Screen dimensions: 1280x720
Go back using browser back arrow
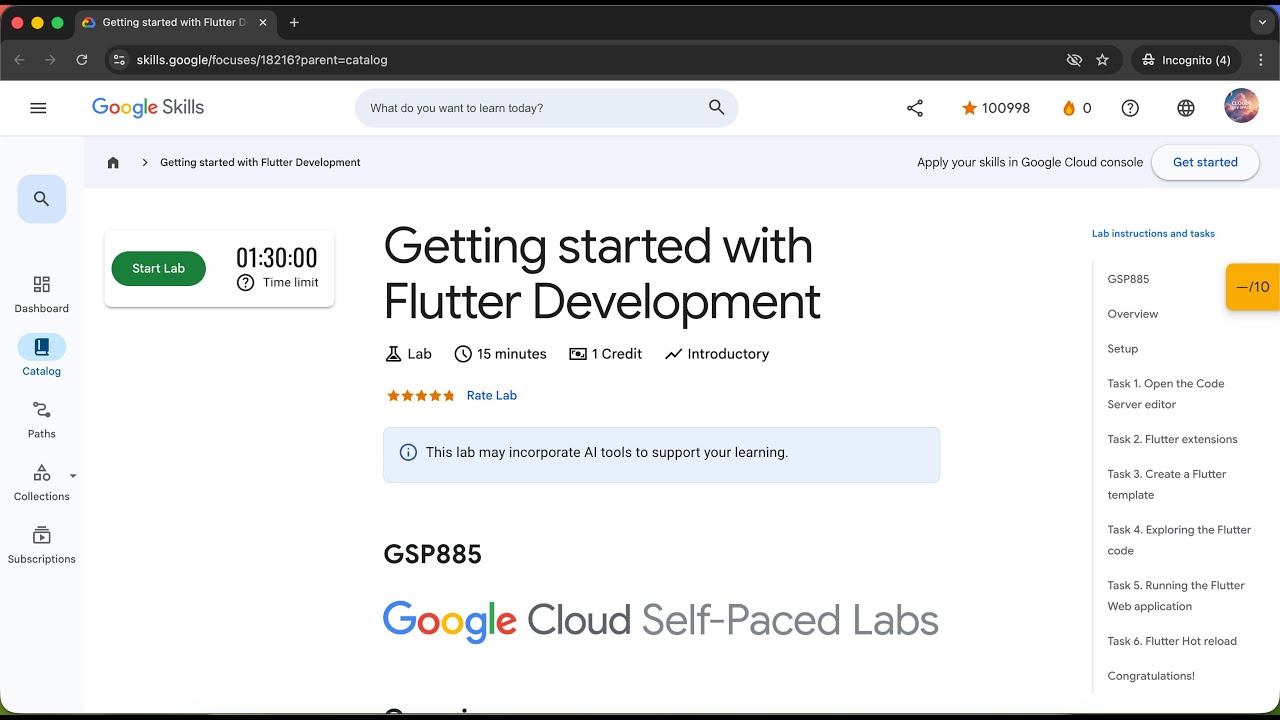[x=19, y=60]
